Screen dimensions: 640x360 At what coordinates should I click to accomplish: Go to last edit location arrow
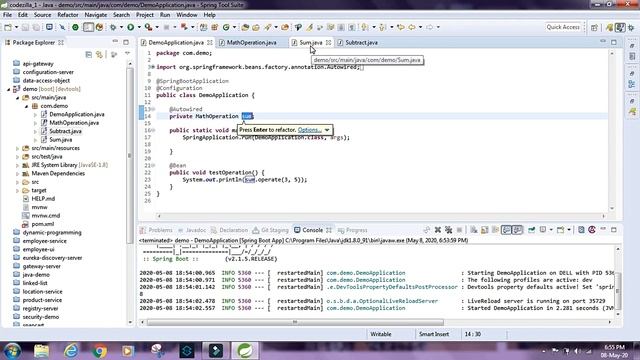tap(401, 27)
